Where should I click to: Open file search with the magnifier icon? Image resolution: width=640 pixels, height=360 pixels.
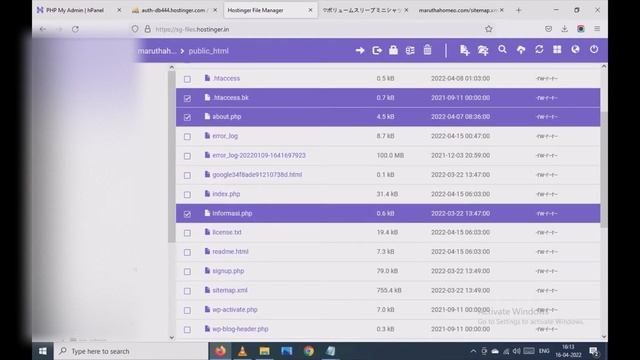tap(502, 50)
